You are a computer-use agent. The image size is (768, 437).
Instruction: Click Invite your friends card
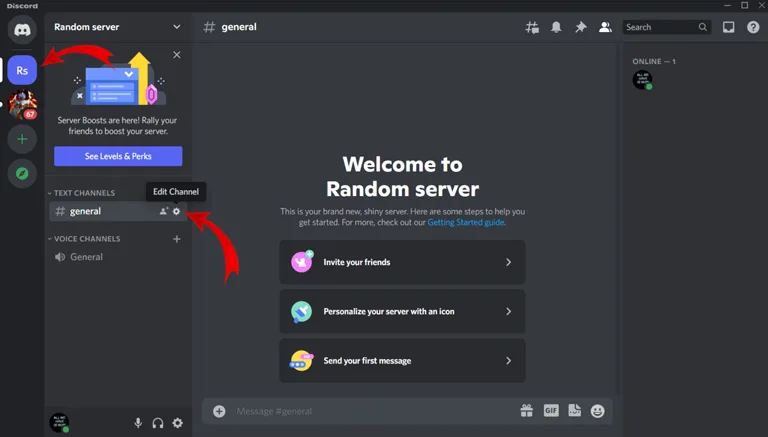(402, 262)
